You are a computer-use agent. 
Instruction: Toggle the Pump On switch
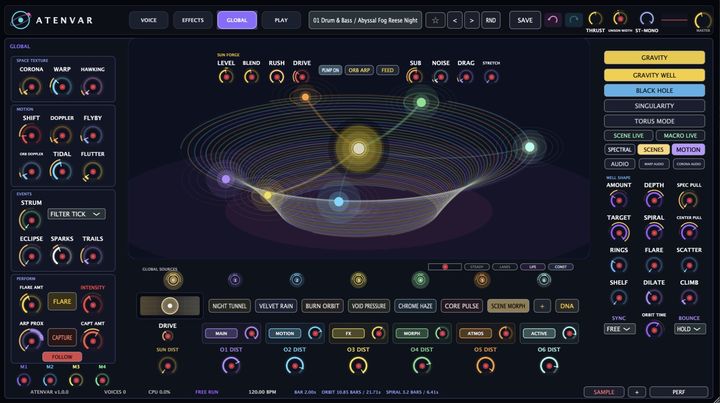click(x=330, y=70)
